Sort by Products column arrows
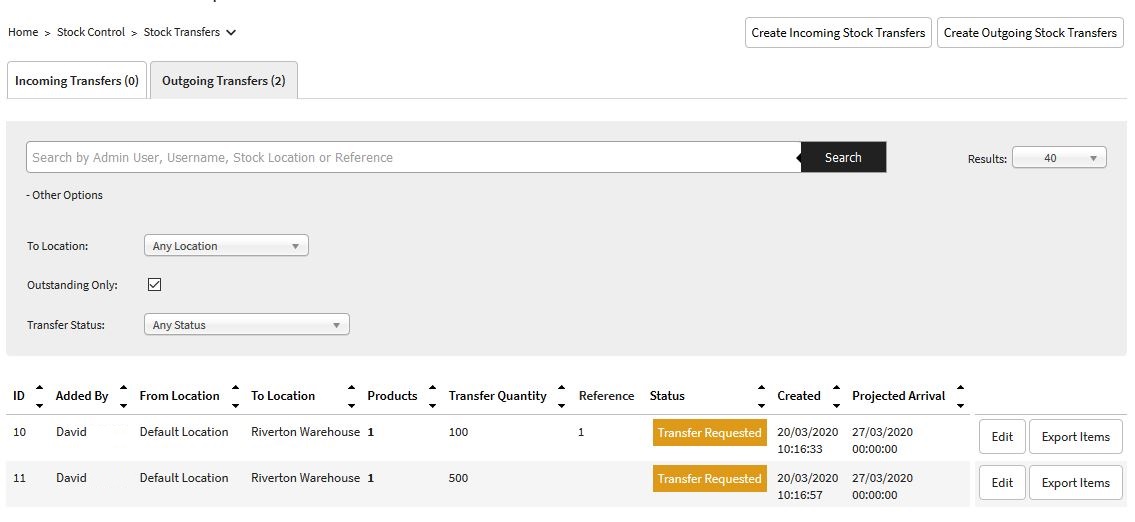This screenshot has height=522, width=1135. click(x=432, y=396)
